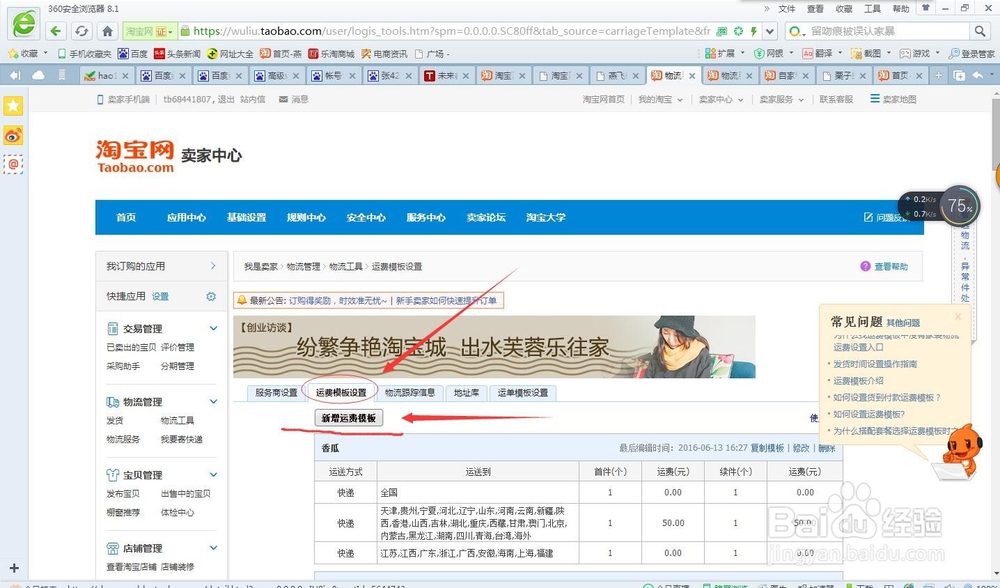Screen dimensions: 1000x588
Task: Click the 复制模板 link for 香瓜 template
Action: click(766, 448)
